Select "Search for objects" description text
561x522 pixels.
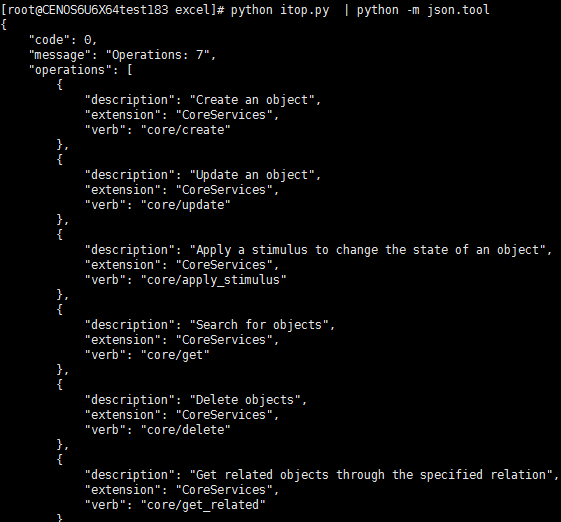(259, 325)
